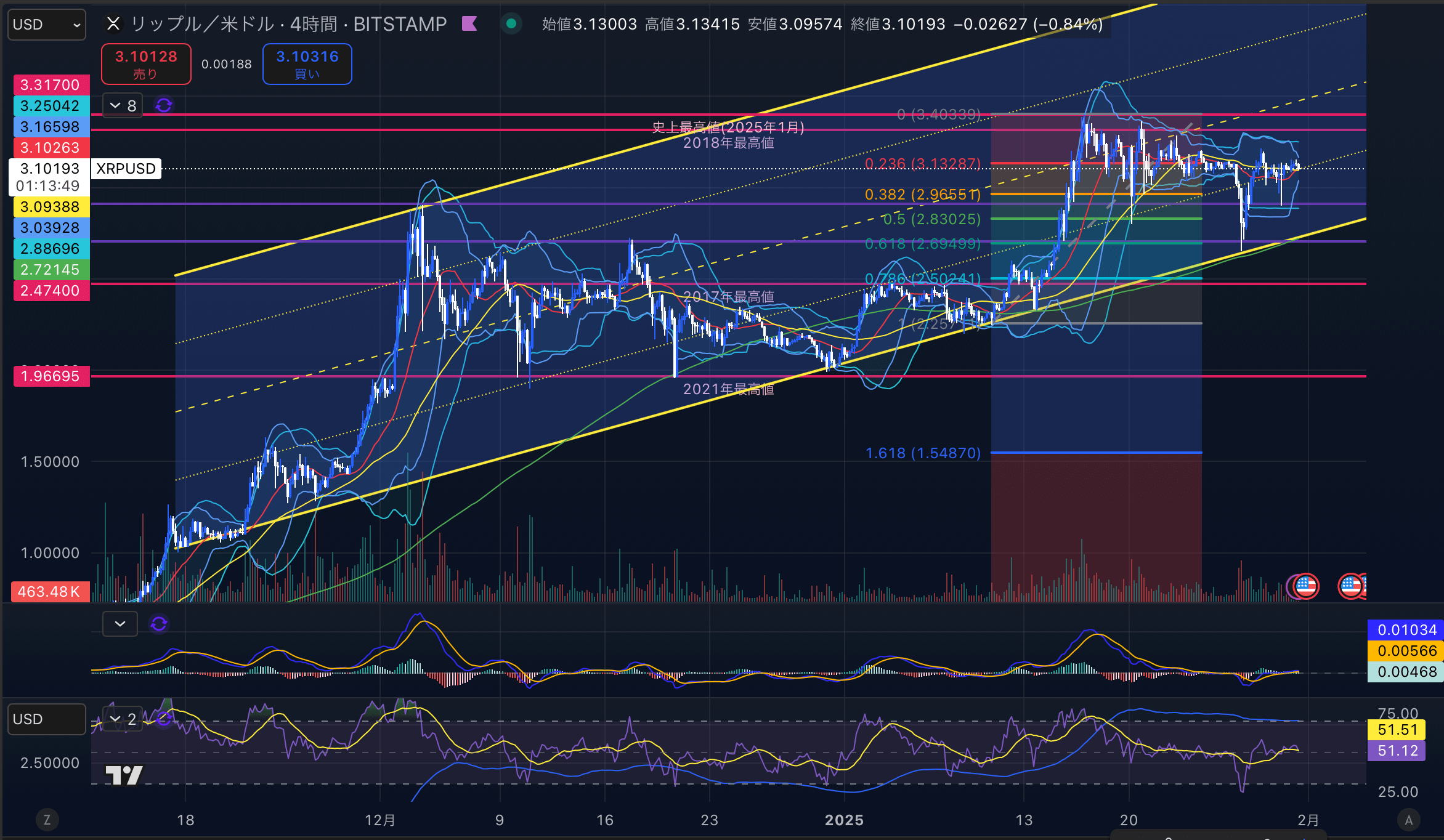Select Fibonacci level 0 (3.40339) label
1444x840 pixels.
(x=939, y=115)
